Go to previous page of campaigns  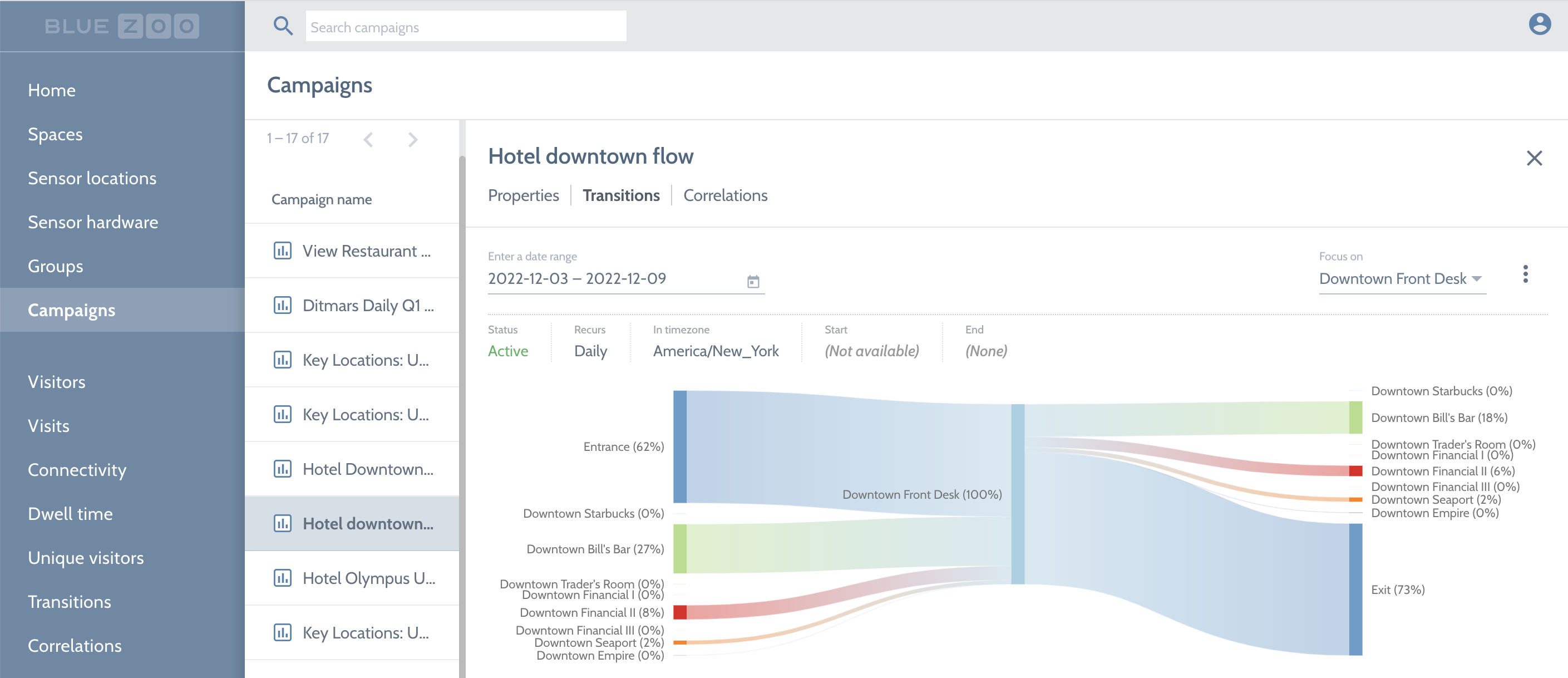[368, 140]
